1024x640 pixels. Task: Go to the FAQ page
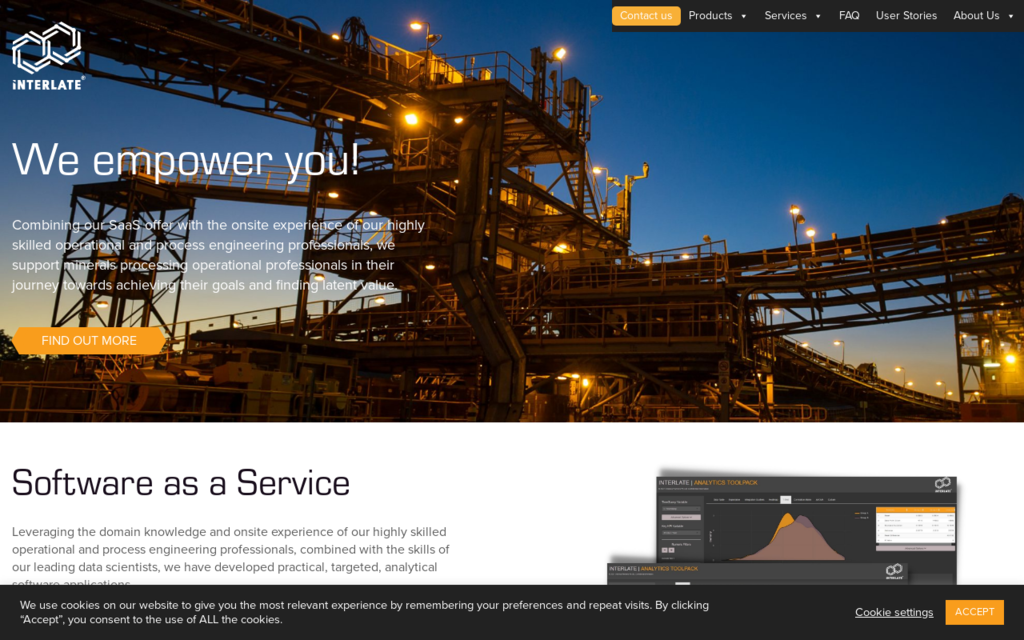(x=849, y=16)
